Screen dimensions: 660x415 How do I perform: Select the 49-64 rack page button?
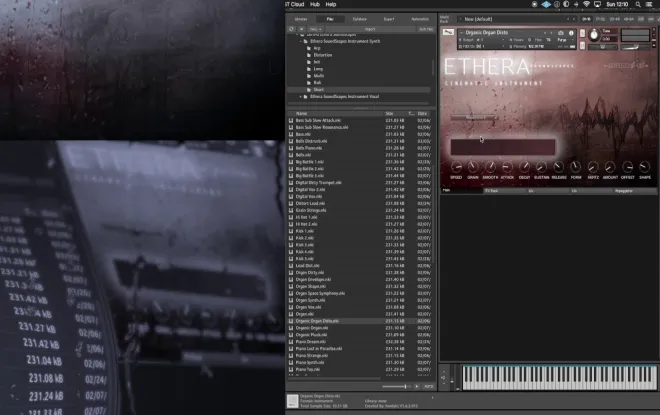coord(628,19)
